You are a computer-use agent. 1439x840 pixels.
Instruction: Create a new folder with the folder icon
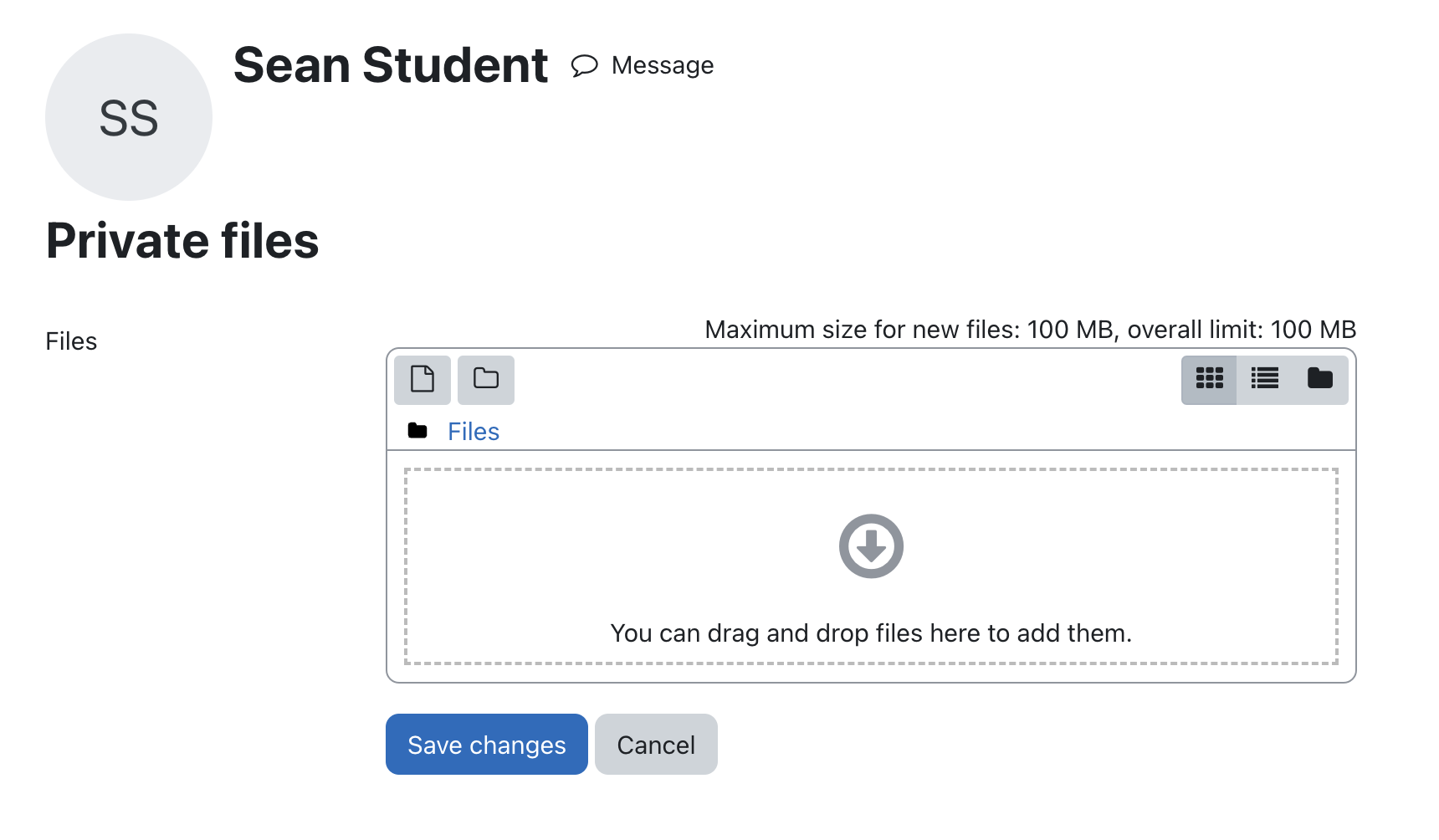[x=486, y=380]
